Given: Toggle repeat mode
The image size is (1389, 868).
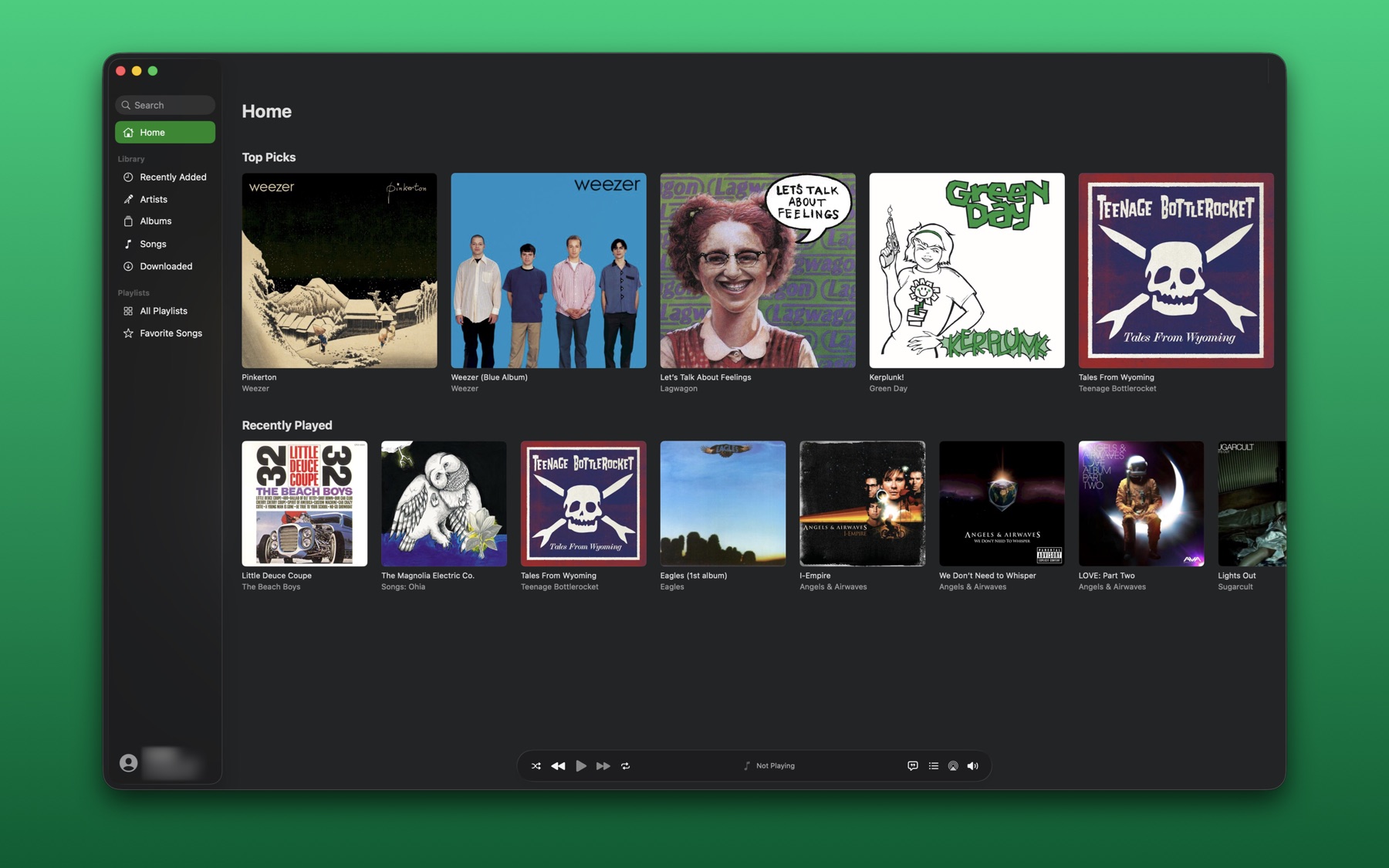Looking at the screenshot, I should click(x=626, y=766).
